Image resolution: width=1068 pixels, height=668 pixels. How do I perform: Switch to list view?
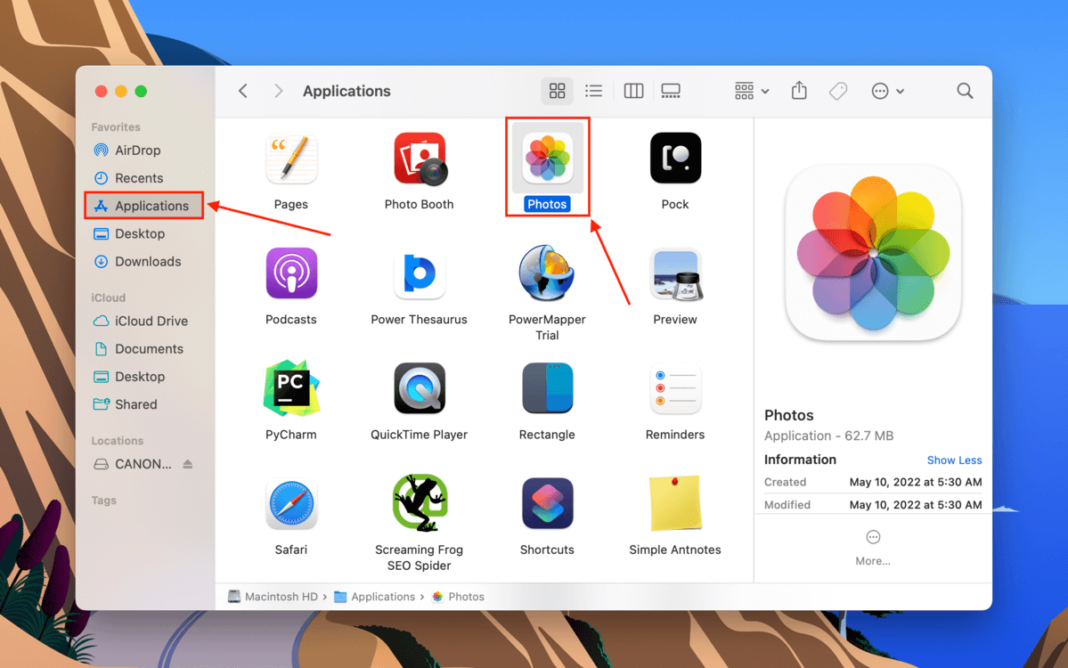coord(594,90)
